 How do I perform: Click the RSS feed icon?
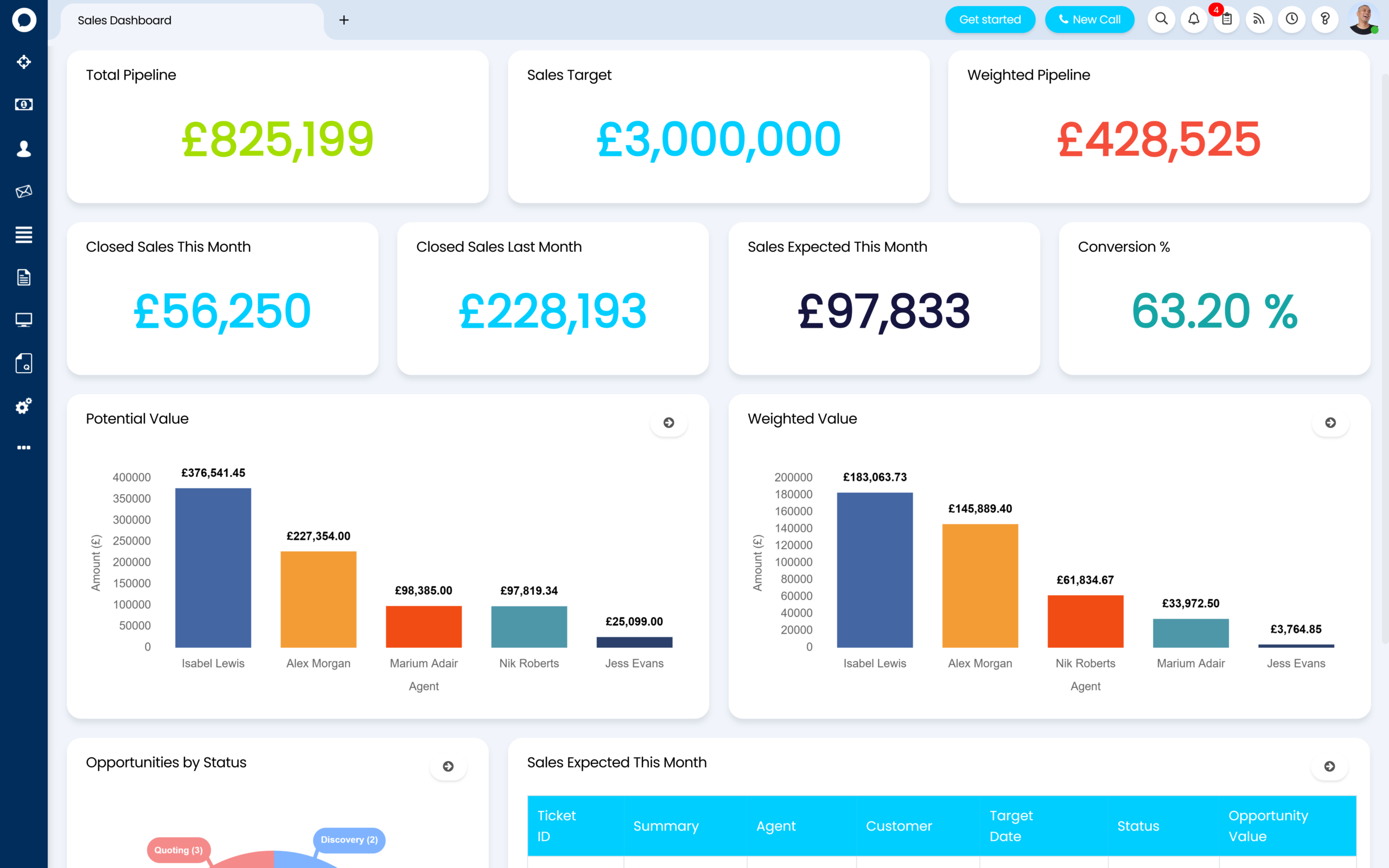(1259, 20)
